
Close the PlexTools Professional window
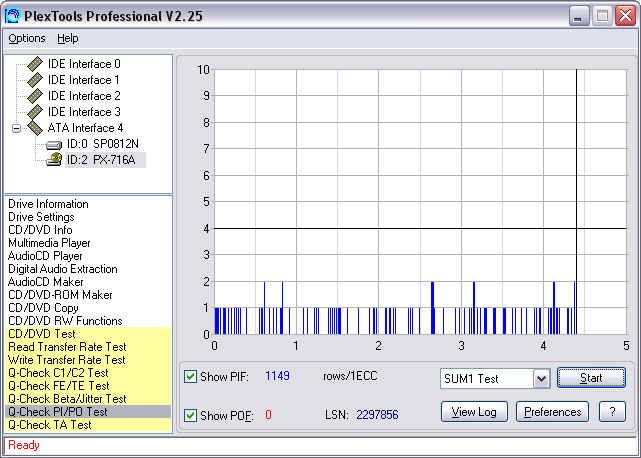click(x=625, y=16)
